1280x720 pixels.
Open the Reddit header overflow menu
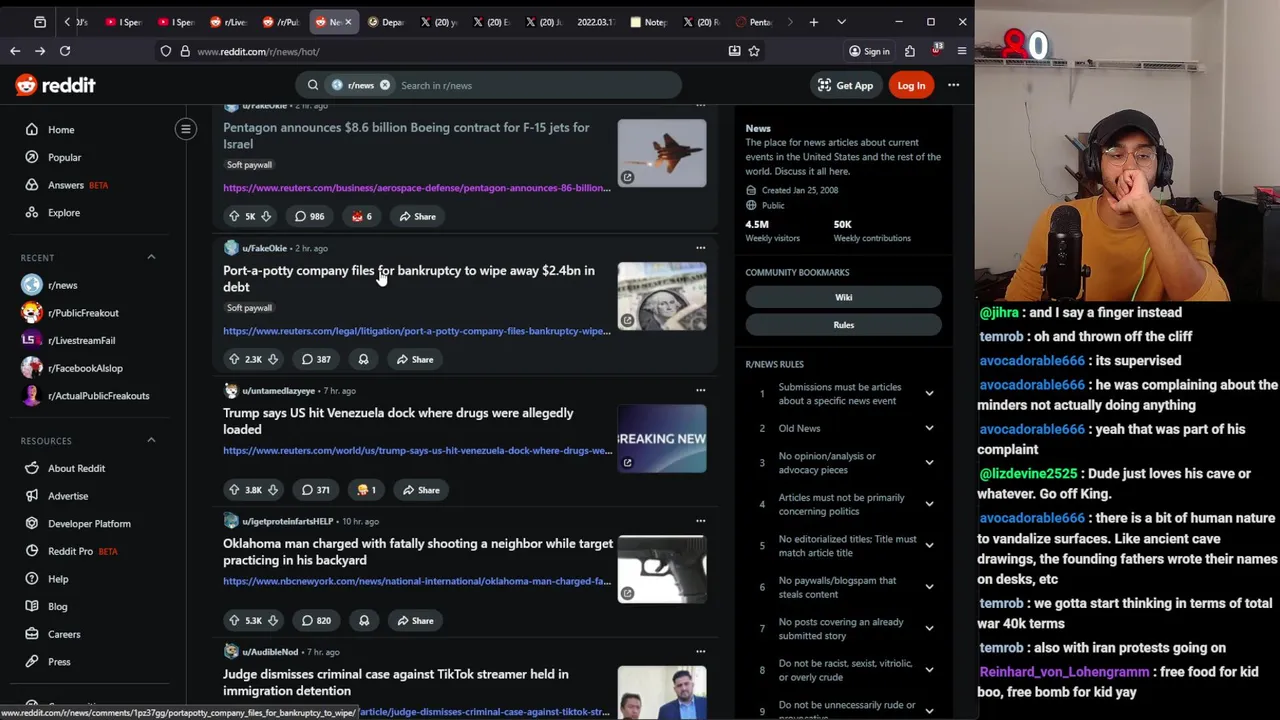click(x=953, y=86)
